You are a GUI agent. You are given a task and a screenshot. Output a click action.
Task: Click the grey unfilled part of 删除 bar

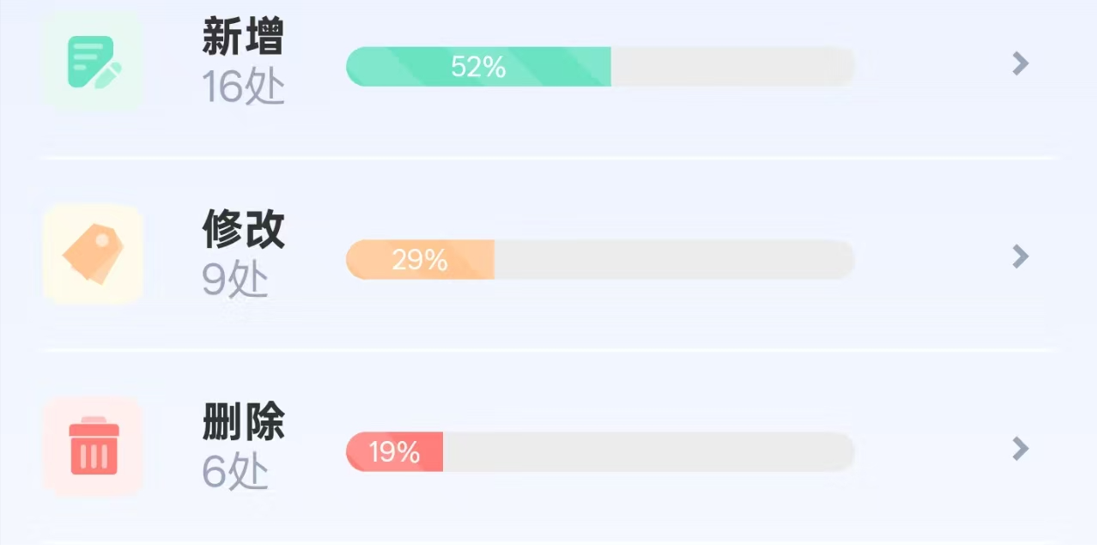pyautogui.click(x=648, y=452)
